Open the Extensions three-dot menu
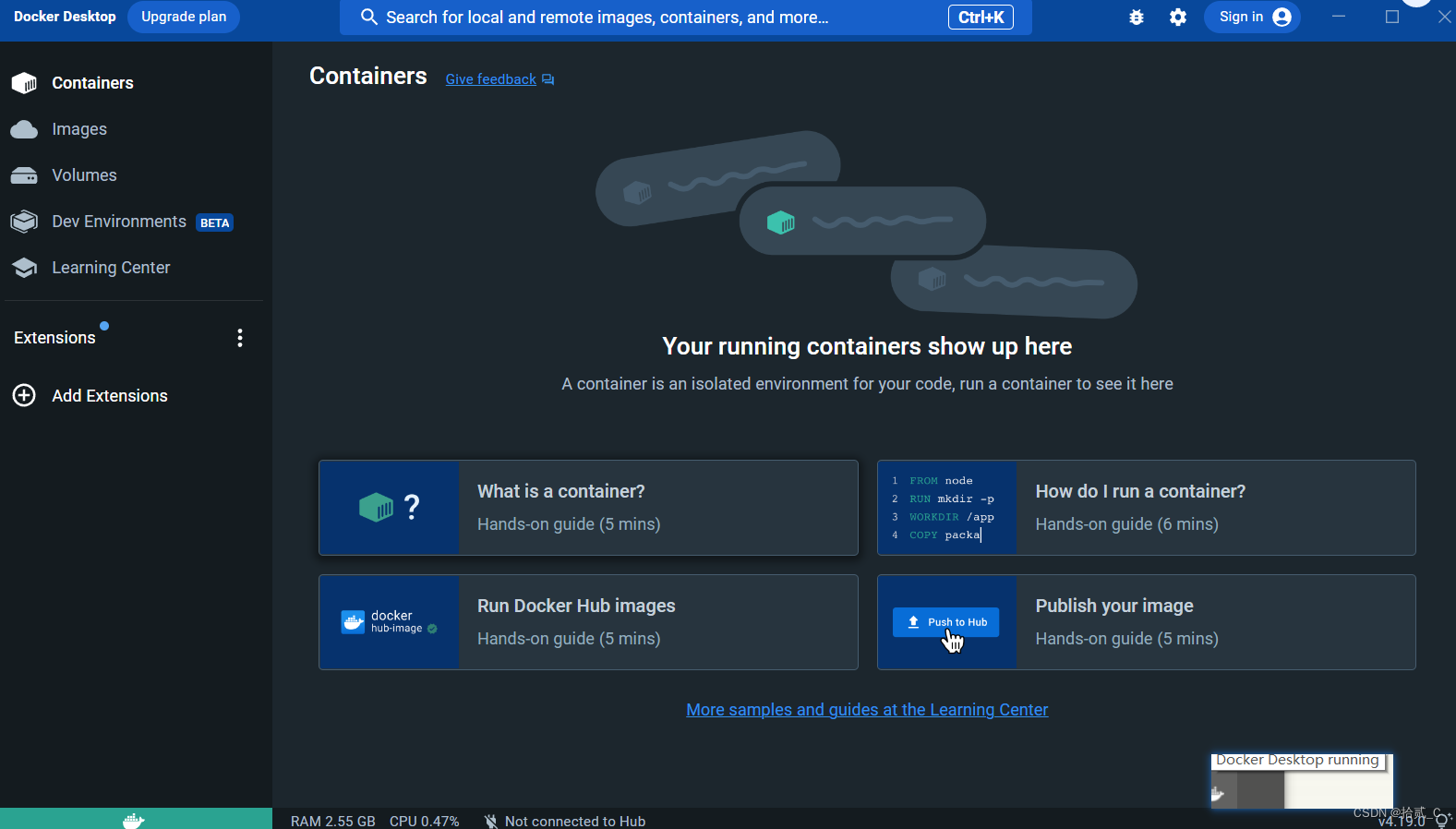Viewport: 1456px width, 829px height. click(240, 338)
